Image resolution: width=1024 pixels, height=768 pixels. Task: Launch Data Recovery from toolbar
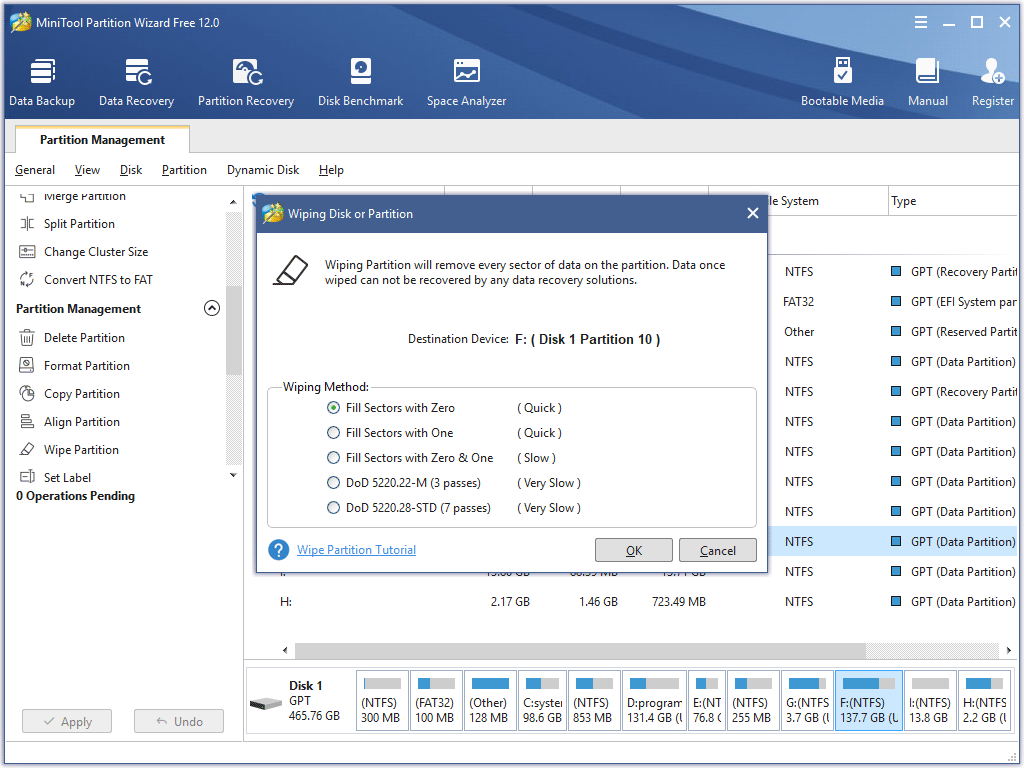[136, 82]
